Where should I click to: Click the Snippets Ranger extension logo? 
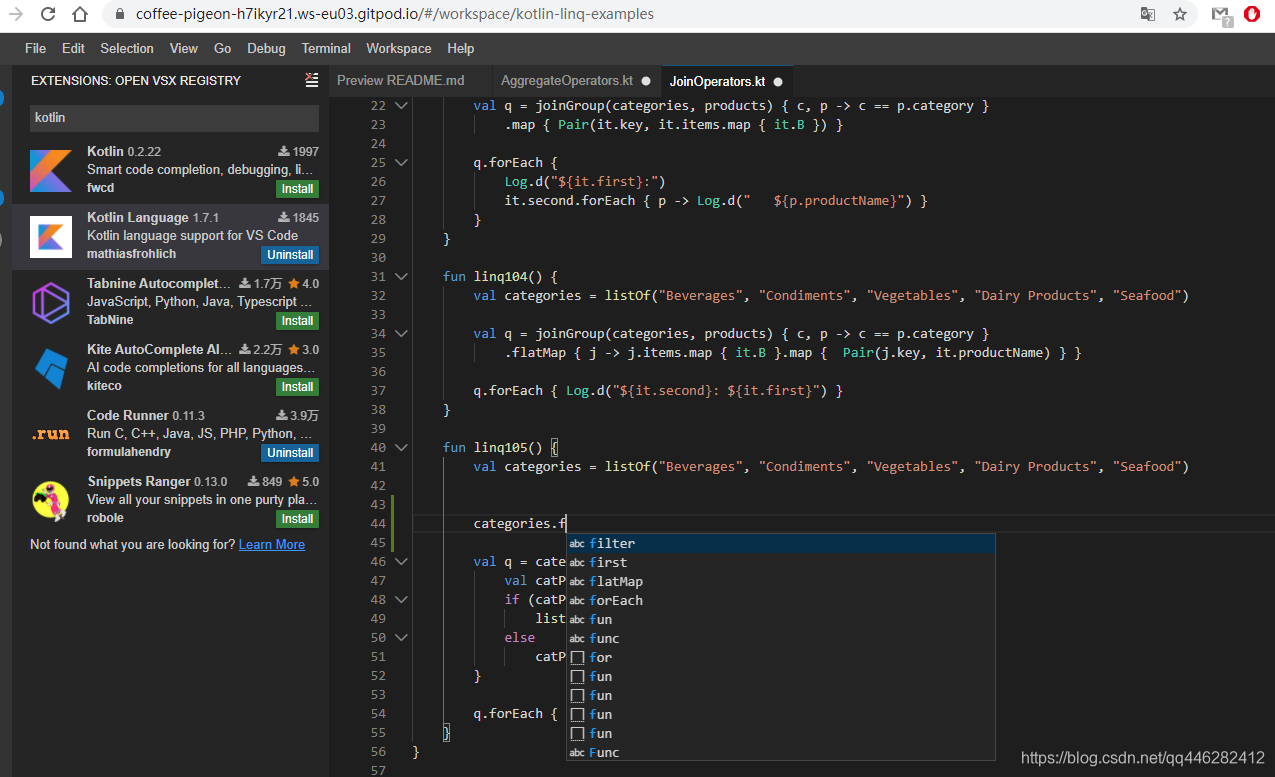click(x=50, y=500)
